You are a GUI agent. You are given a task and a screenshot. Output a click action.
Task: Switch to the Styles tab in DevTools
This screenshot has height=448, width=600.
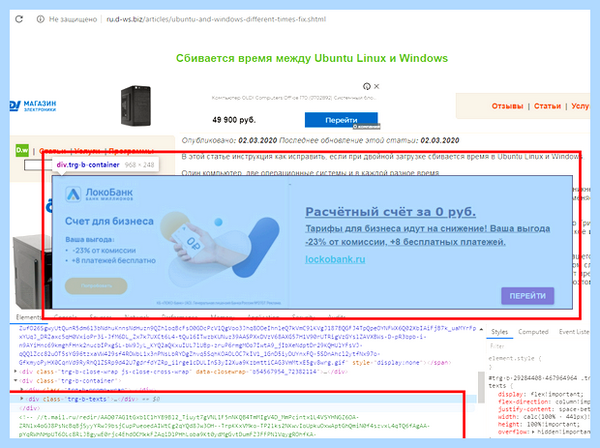click(499, 332)
